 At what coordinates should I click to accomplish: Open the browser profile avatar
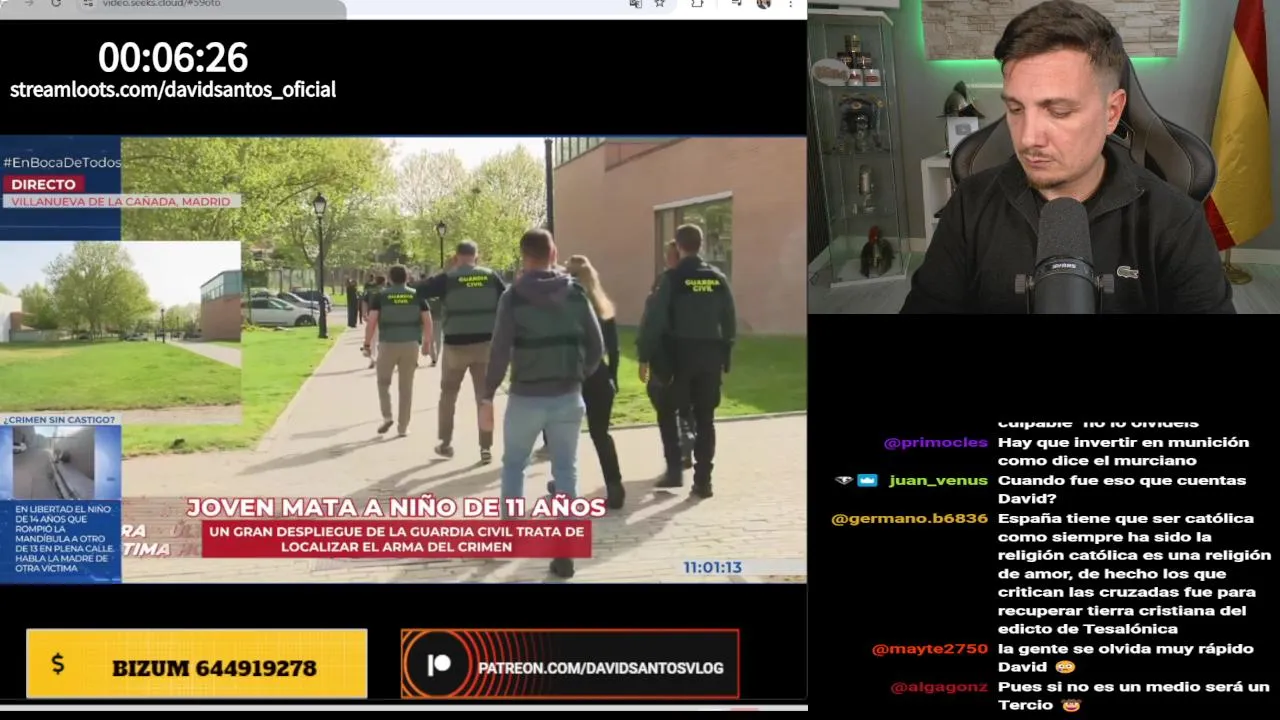pos(764,4)
